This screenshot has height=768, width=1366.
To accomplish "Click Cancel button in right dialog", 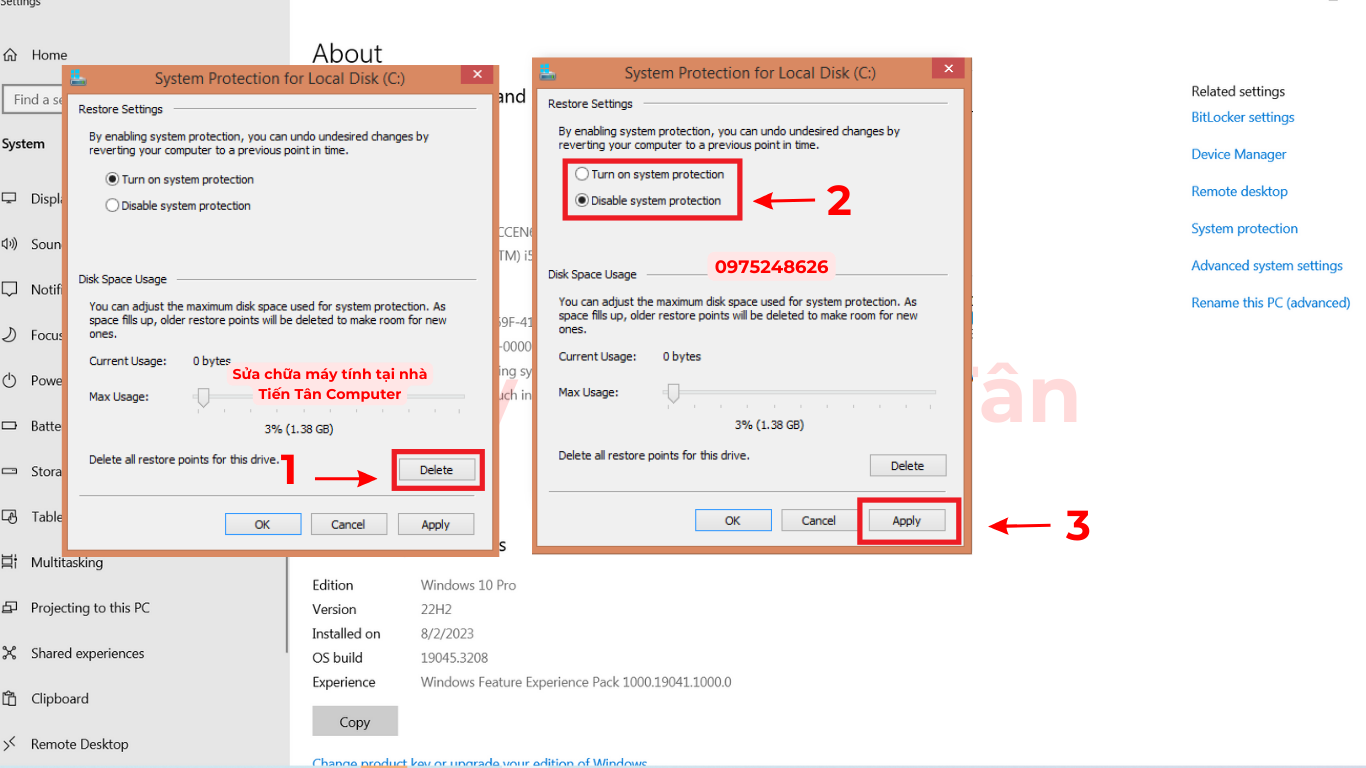I will pos(819,520).
